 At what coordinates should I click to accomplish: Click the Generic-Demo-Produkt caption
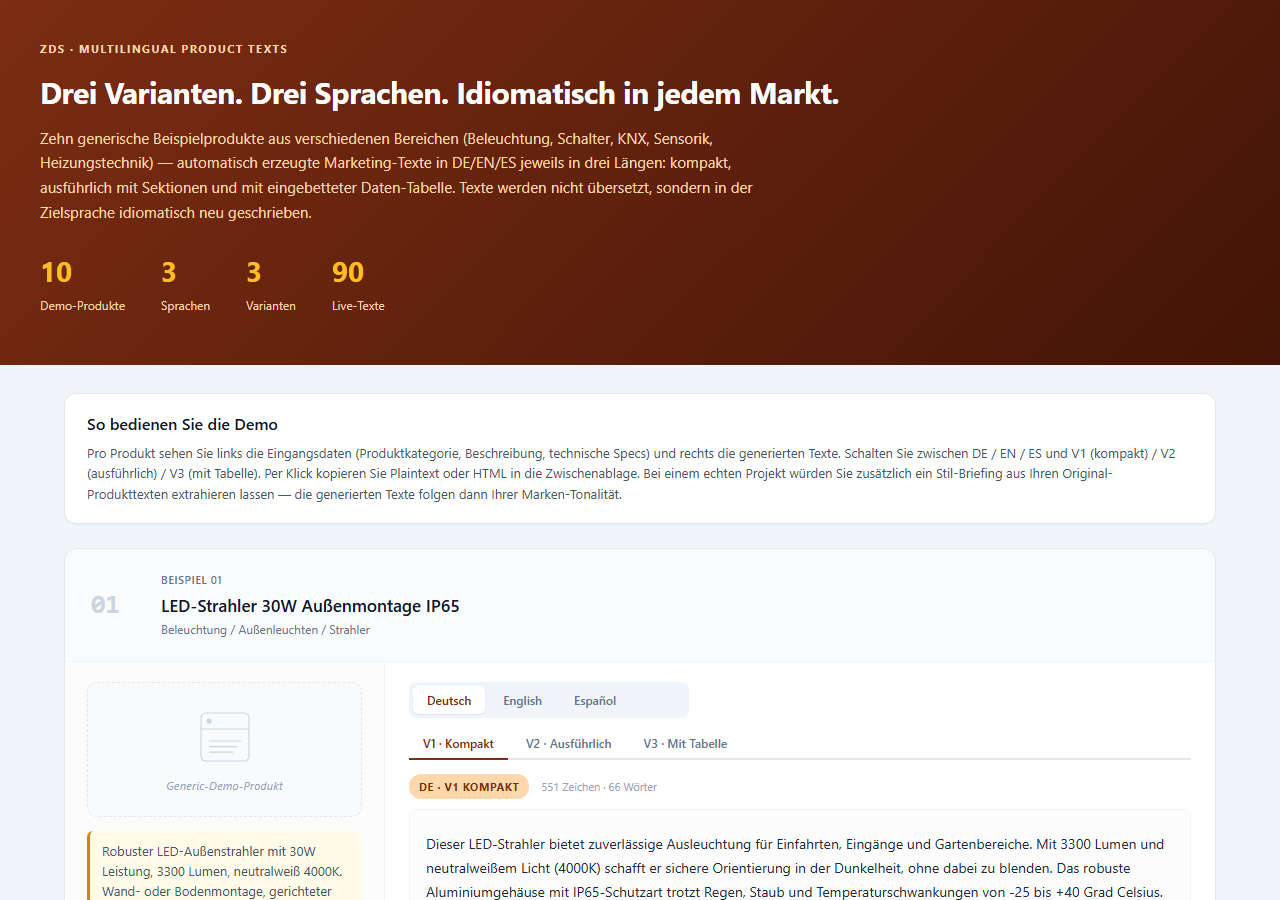click(225, 786)
